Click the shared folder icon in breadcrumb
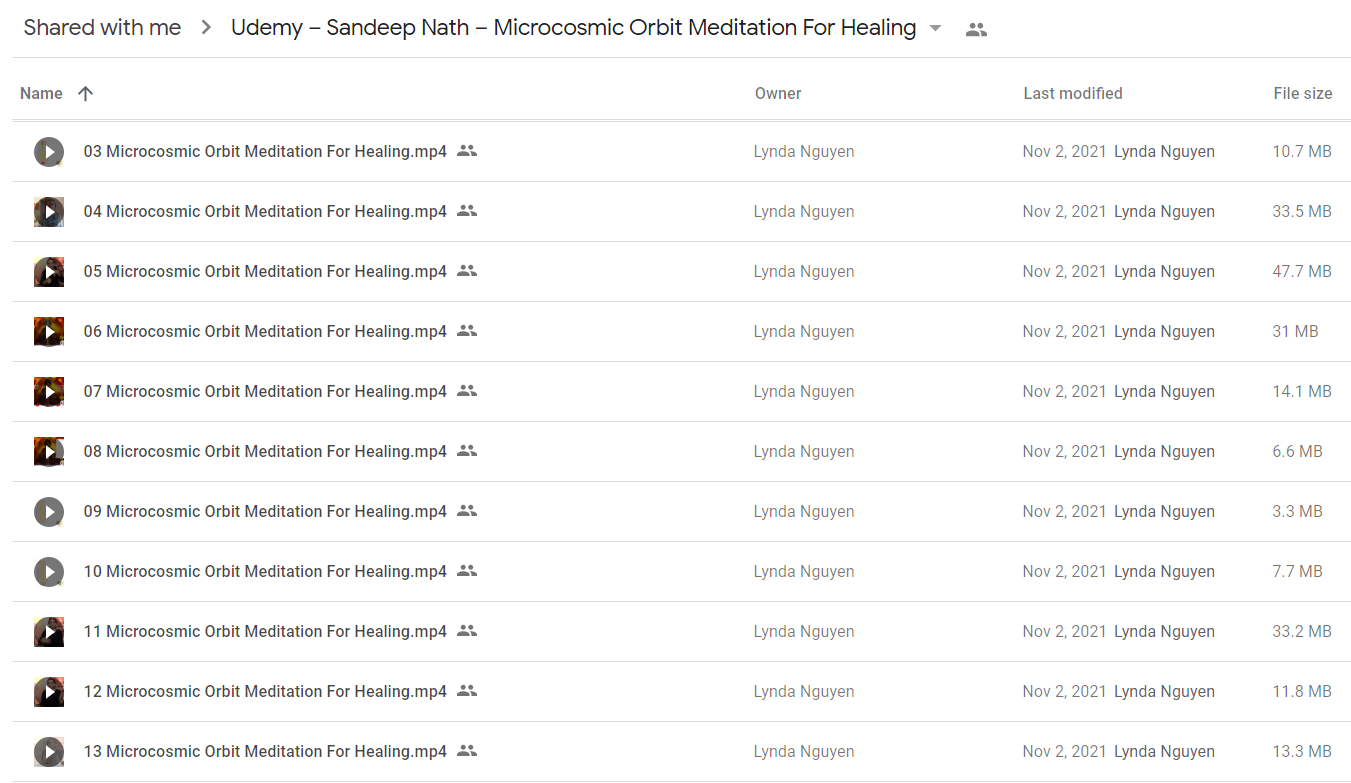Screen dimensions: 1351x783 click(x=977, y=29)
